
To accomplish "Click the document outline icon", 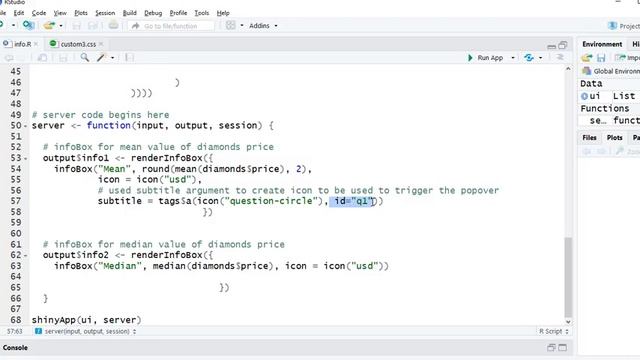I will pyautogui.click(x=560, y=58).
